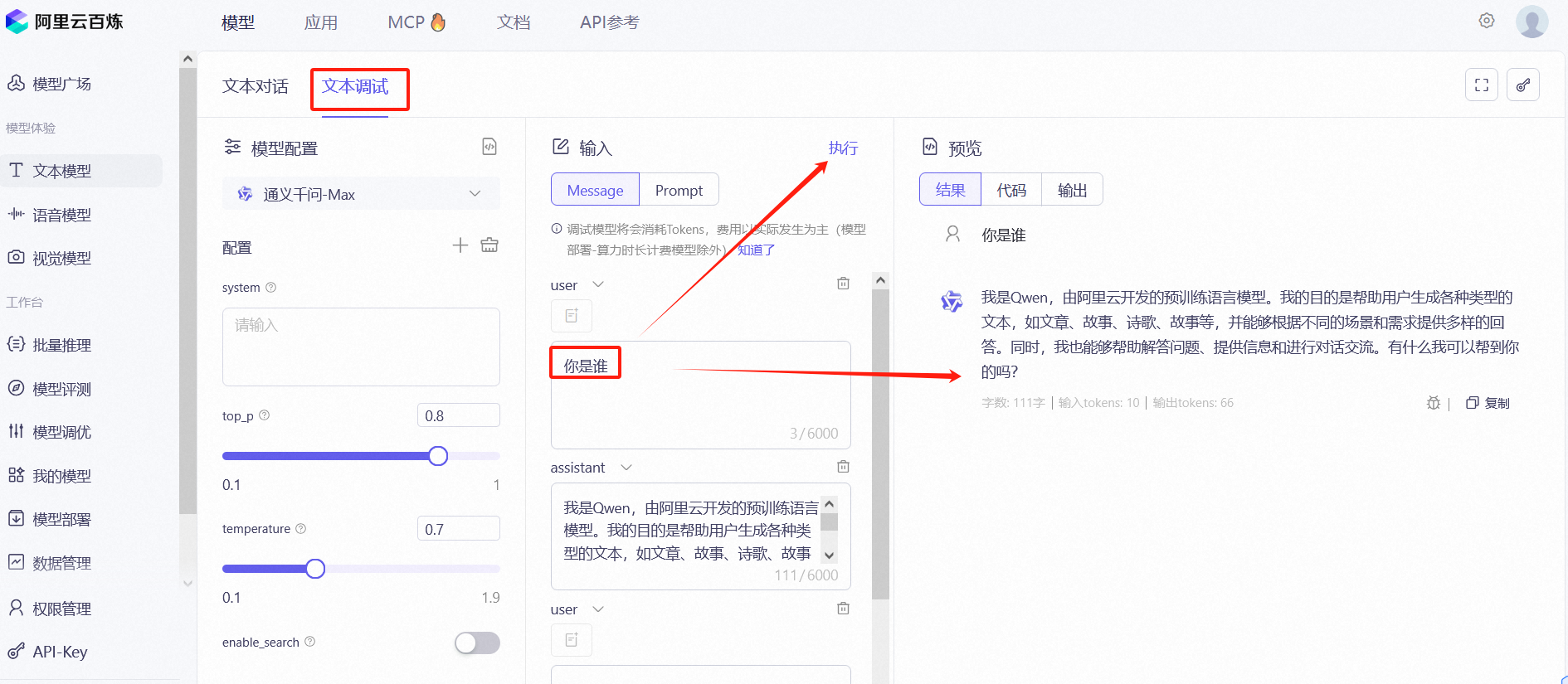1568x684 pixels.
Task: Click the help icon beside temperature
Action: click(x=300, y=529)
